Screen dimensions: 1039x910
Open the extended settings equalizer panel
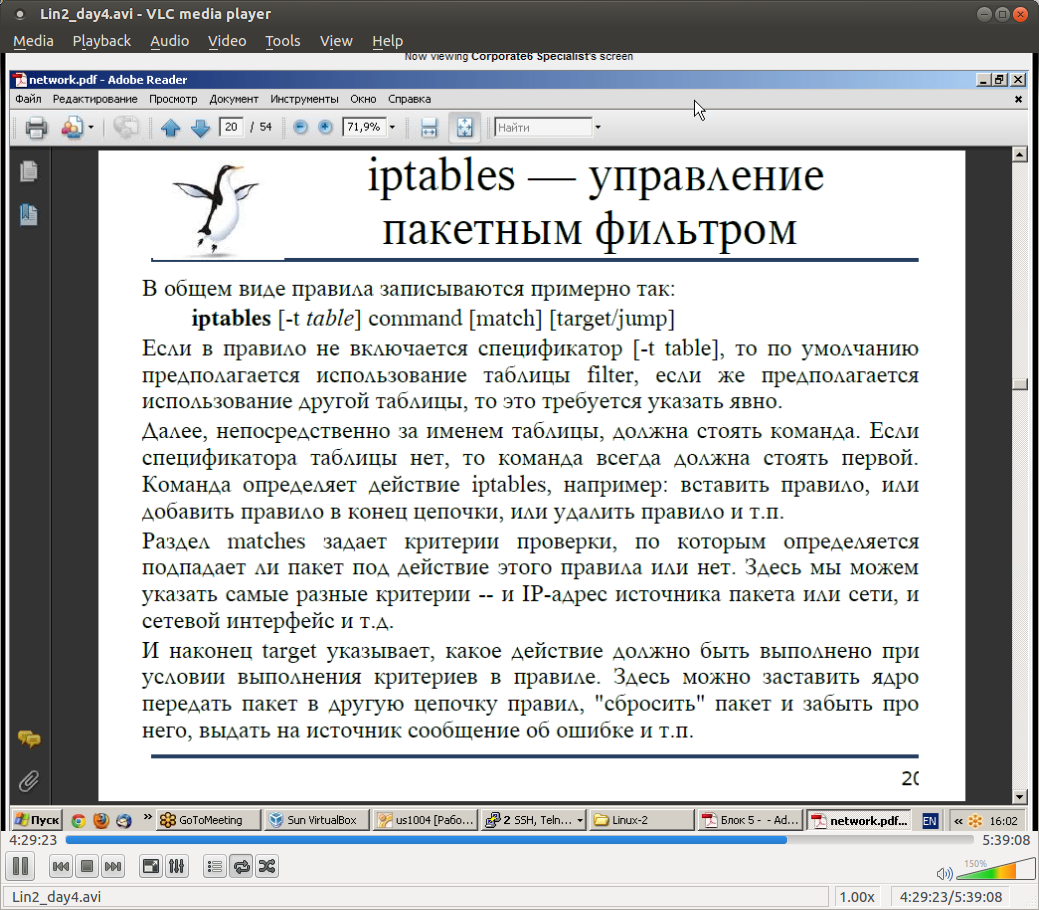click(176, 866)
